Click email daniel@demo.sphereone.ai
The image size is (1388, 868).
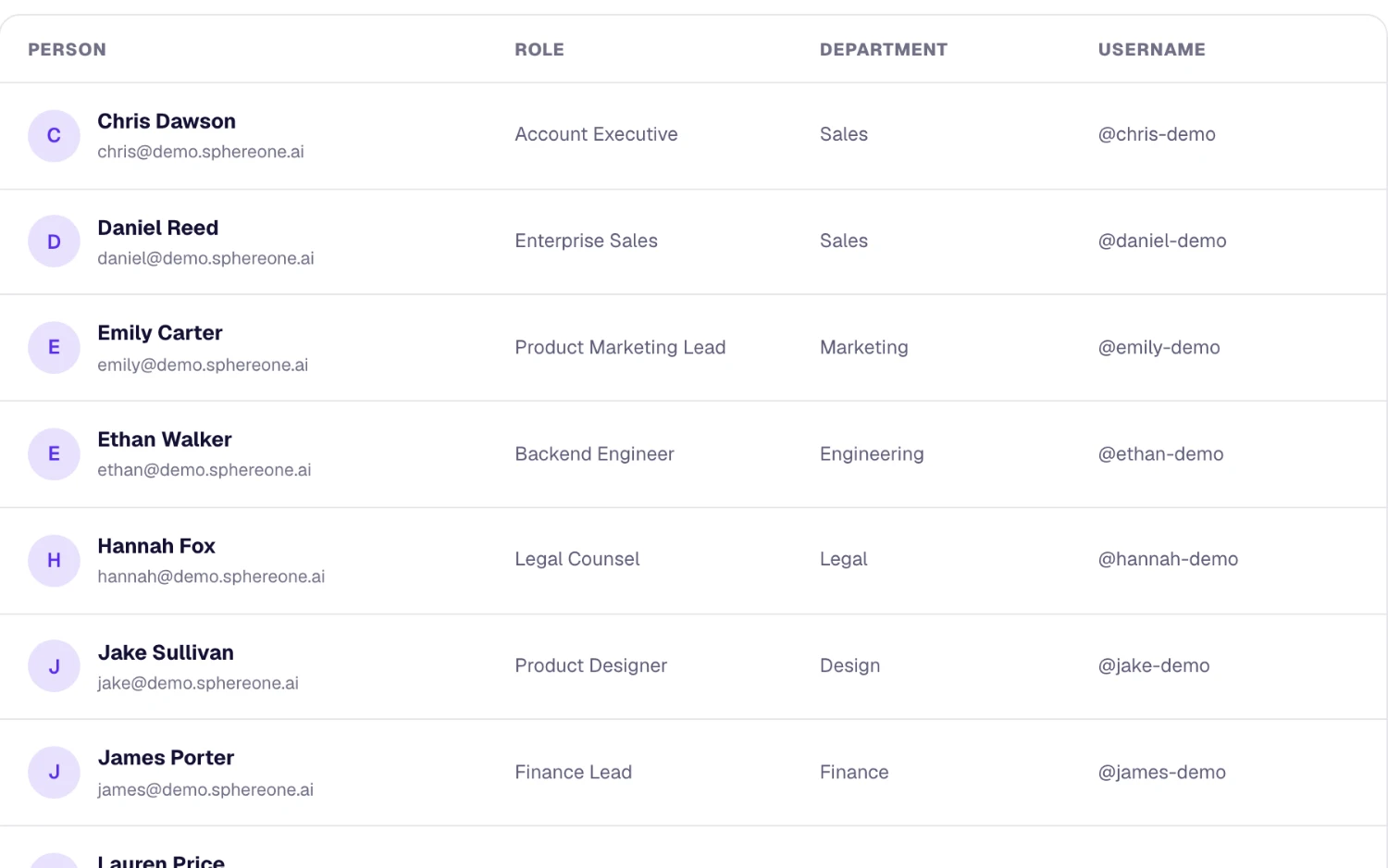205,258
